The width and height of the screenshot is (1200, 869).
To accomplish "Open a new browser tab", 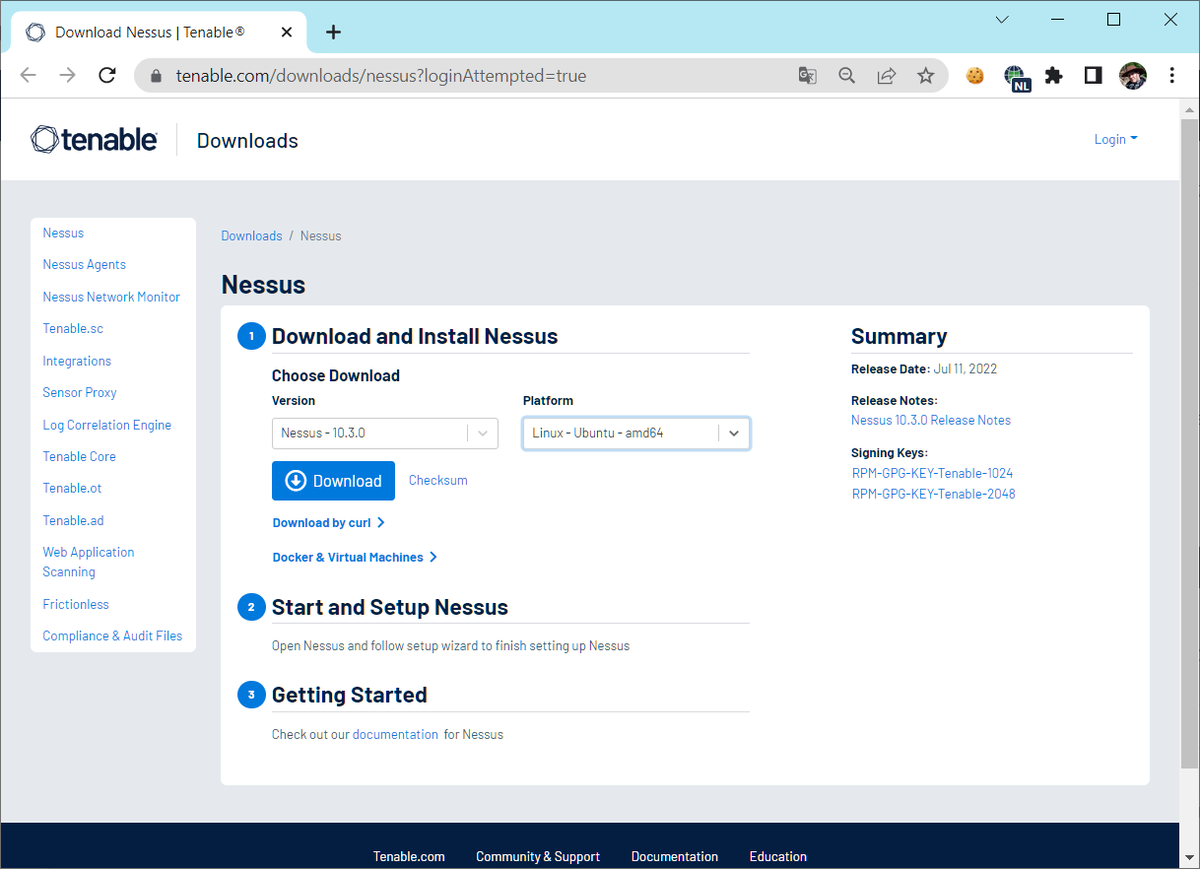I will [x=333, y=32].
